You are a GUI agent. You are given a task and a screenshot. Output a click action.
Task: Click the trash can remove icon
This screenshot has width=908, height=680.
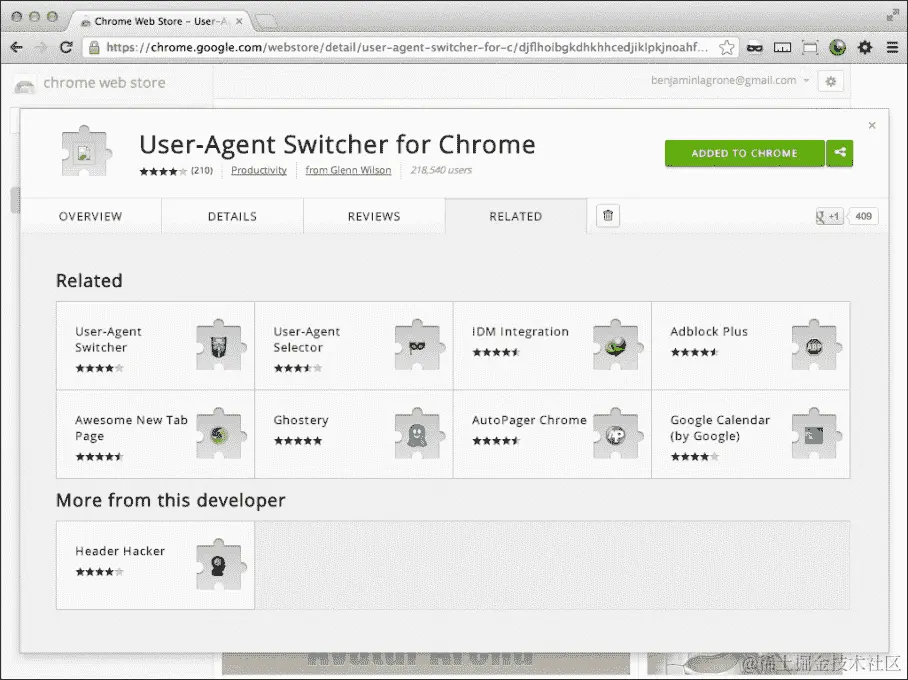point(608,216)
